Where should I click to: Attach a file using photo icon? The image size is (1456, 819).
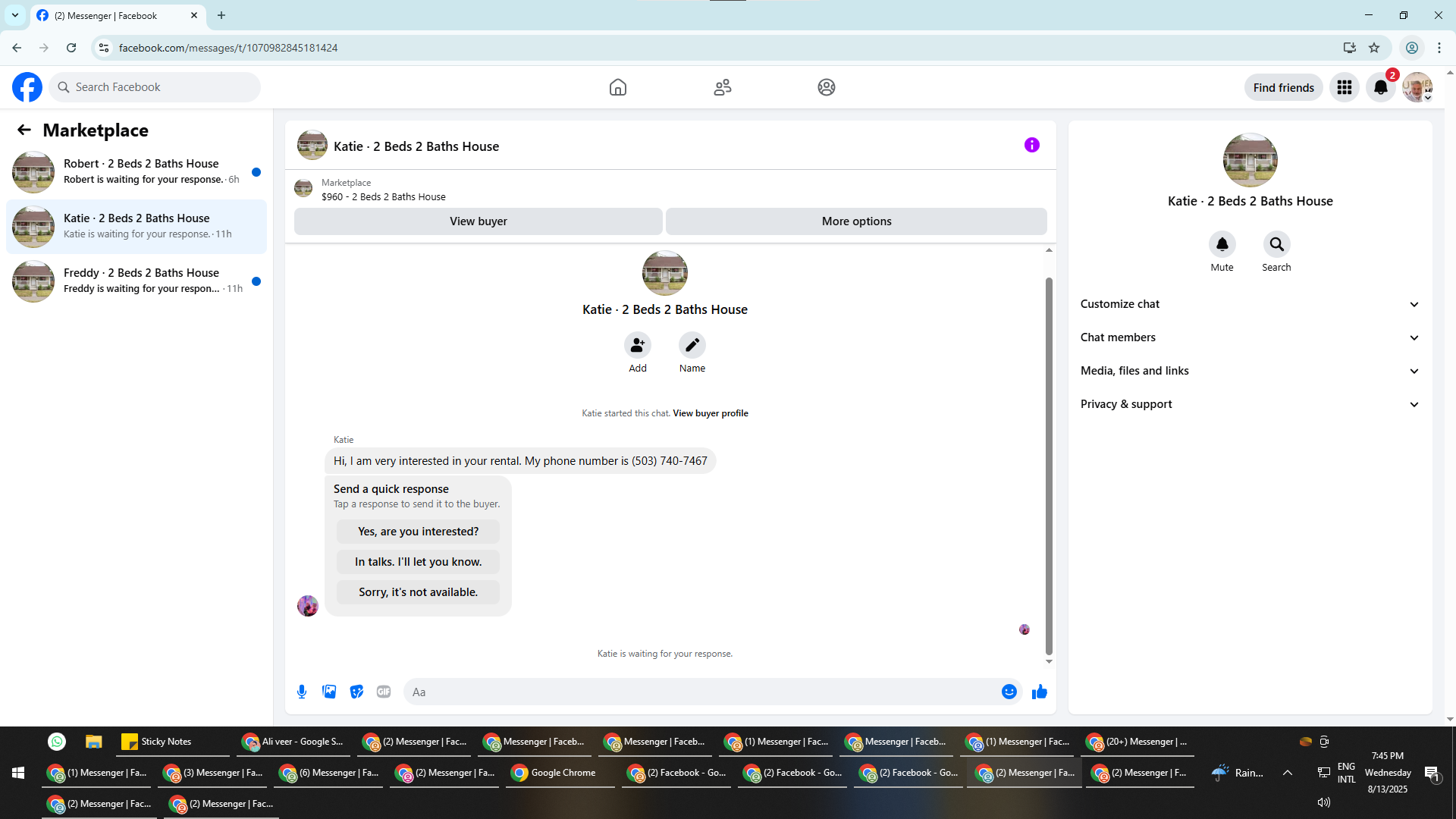pyautogui.click(x=329, y=692)
